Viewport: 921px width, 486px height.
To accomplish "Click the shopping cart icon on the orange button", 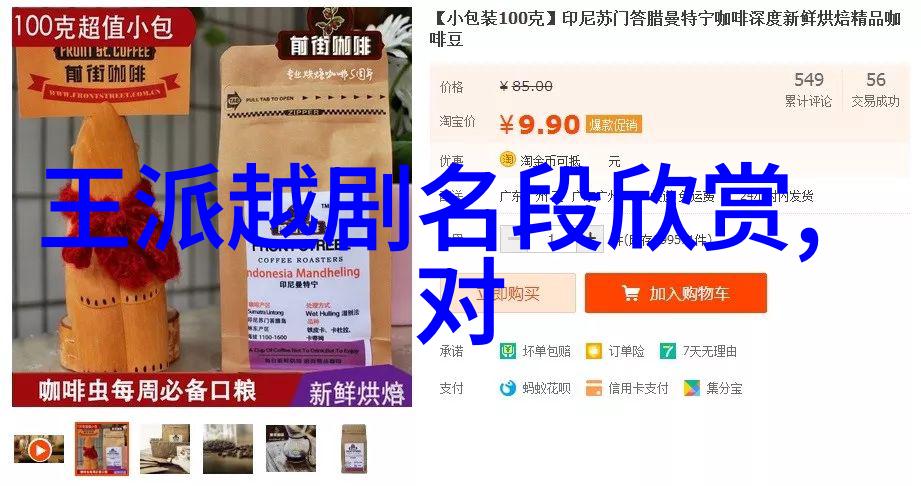I will point(631,293).
